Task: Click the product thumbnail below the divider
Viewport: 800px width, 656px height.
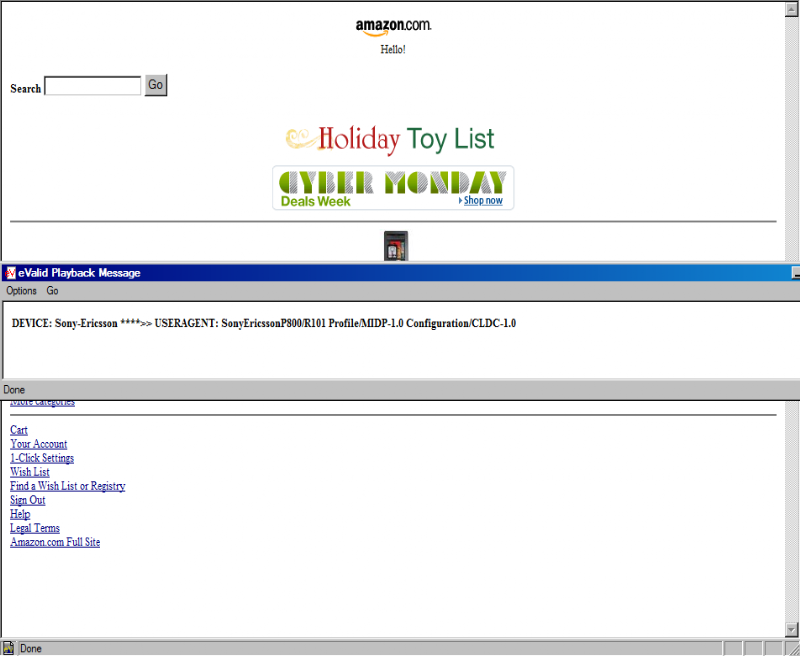Action: pyautogui.click(x=396, y=246)
